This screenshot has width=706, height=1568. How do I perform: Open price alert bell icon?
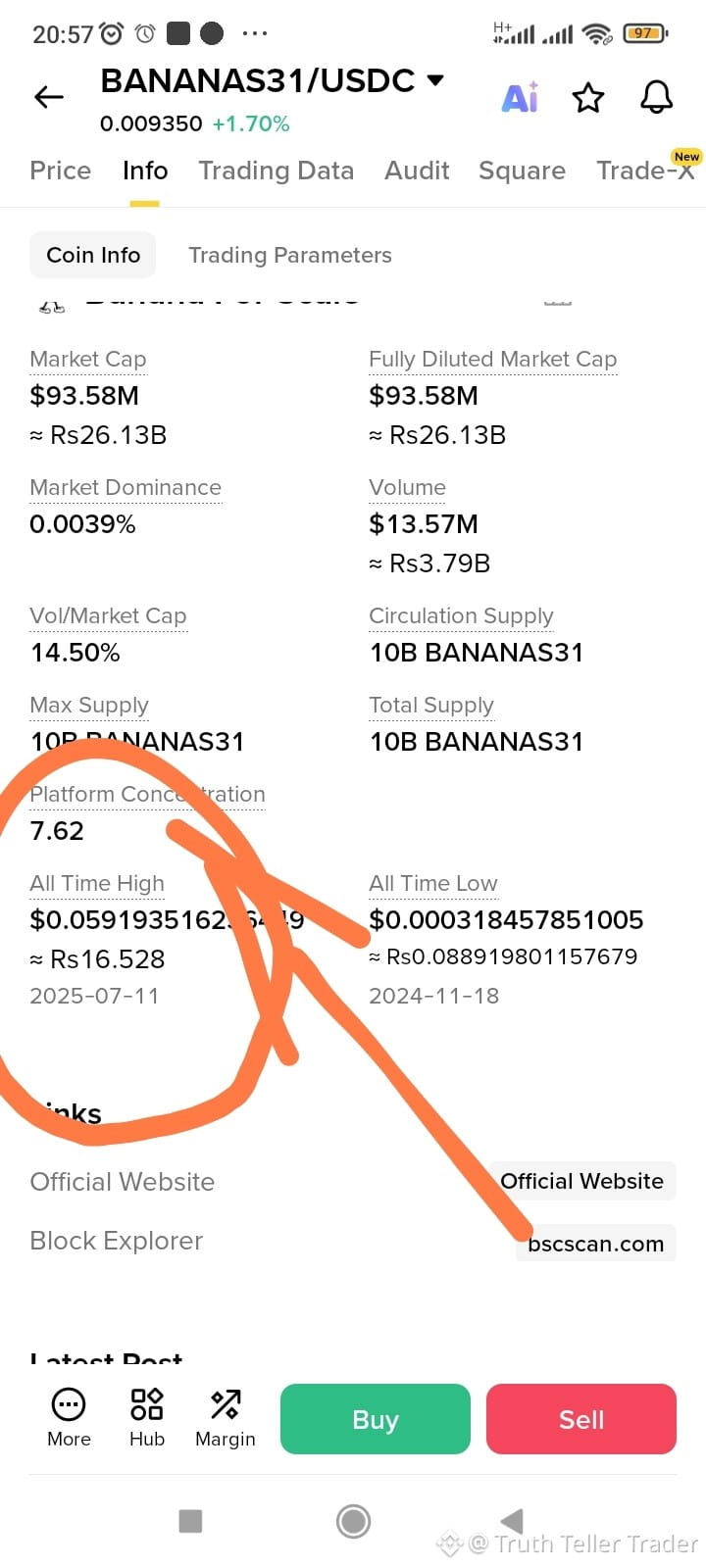coord(656,97)
